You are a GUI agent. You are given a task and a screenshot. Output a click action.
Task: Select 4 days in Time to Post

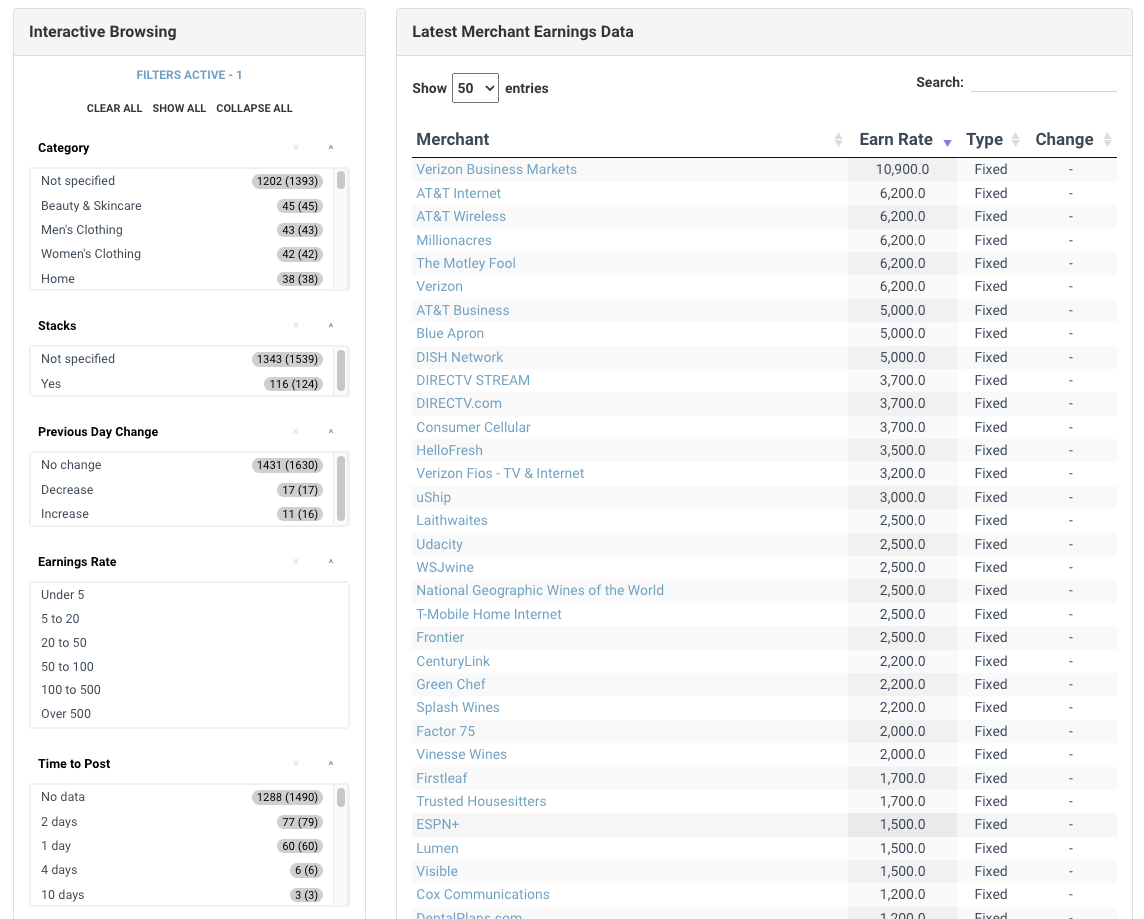(x=182, y=870)
